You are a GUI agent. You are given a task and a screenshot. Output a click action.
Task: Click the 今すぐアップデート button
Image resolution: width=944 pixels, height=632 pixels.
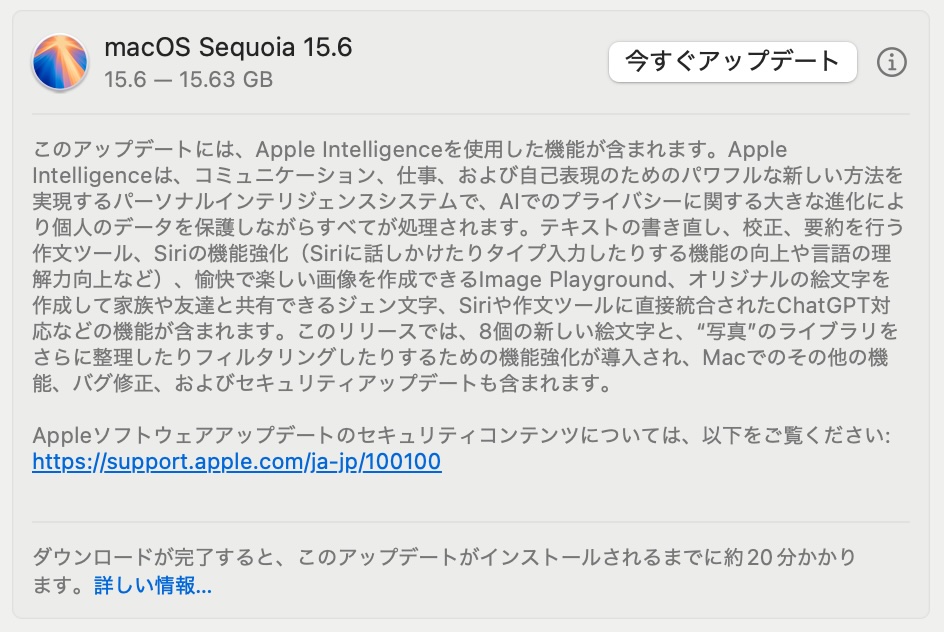click(733, 62)
